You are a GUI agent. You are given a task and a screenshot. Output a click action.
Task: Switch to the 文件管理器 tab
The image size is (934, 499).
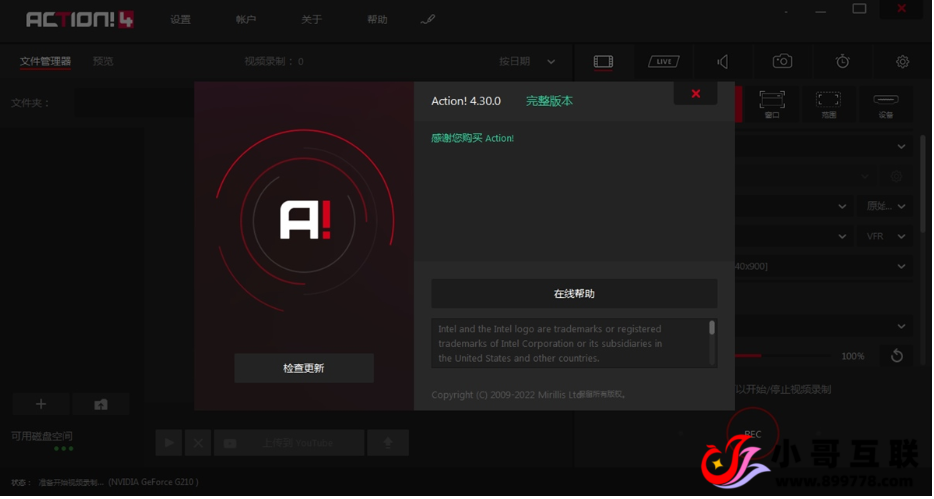coord(45,62)
